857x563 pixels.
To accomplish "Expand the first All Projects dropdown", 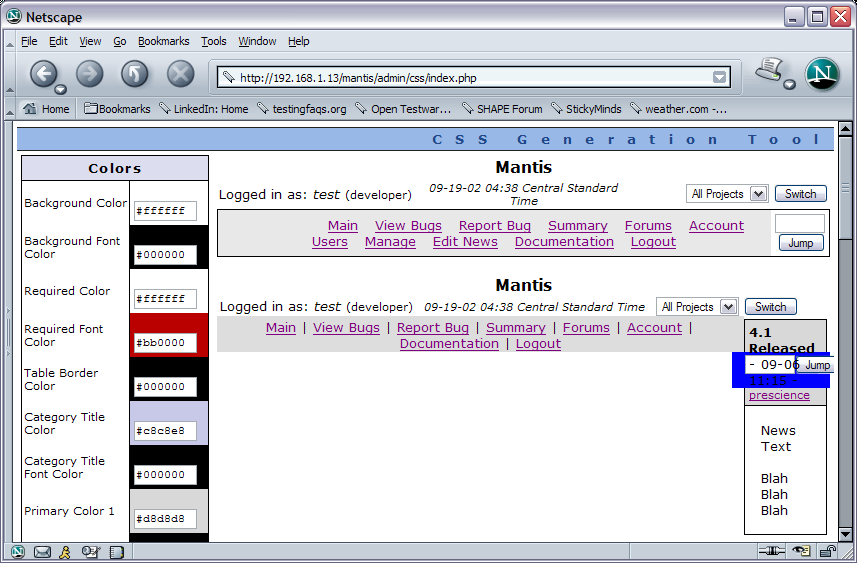I will 727,193.
